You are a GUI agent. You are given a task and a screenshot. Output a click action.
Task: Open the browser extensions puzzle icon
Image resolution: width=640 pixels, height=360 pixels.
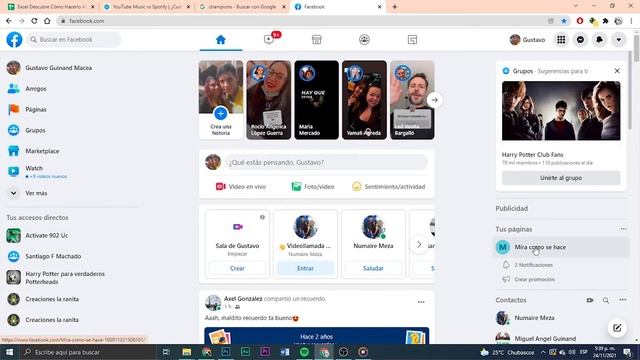[606, 21]
